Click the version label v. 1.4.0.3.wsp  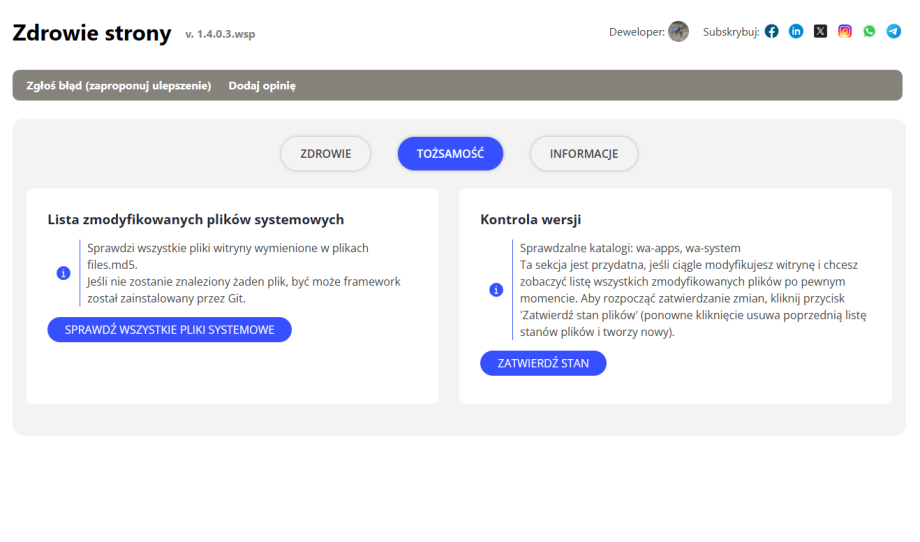coord(220,35)
